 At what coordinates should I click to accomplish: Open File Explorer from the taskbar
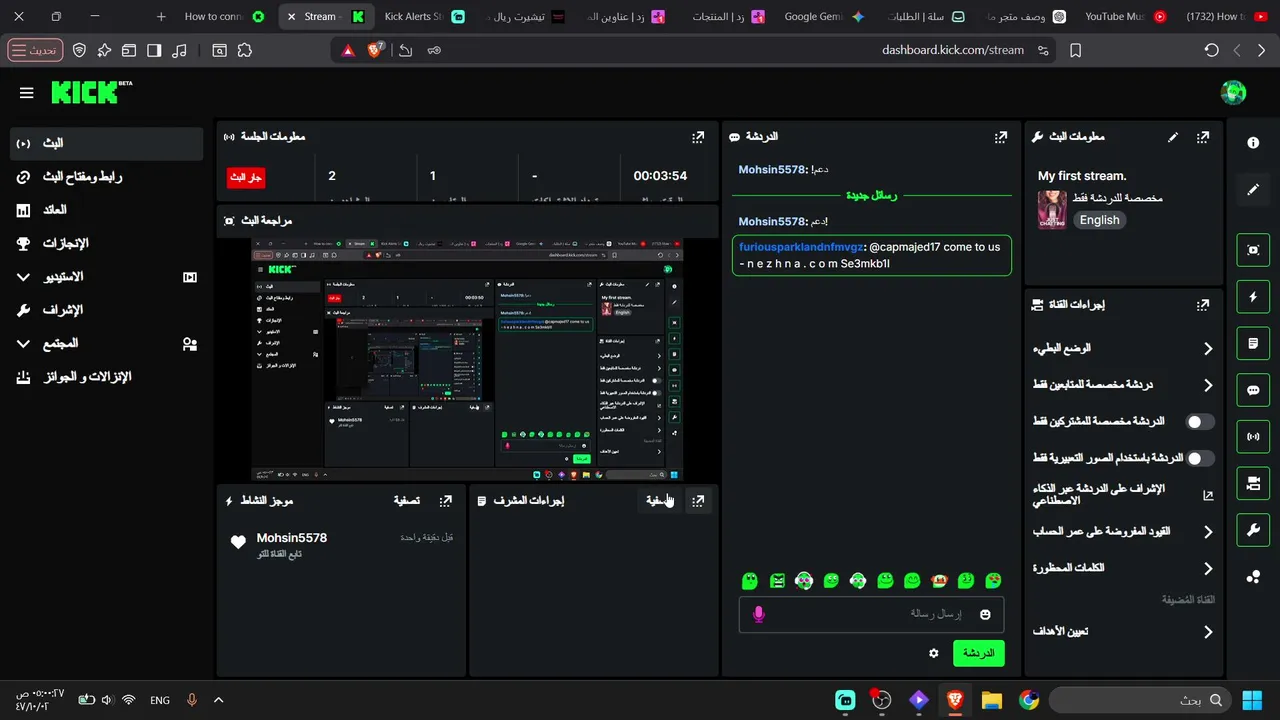991,700
